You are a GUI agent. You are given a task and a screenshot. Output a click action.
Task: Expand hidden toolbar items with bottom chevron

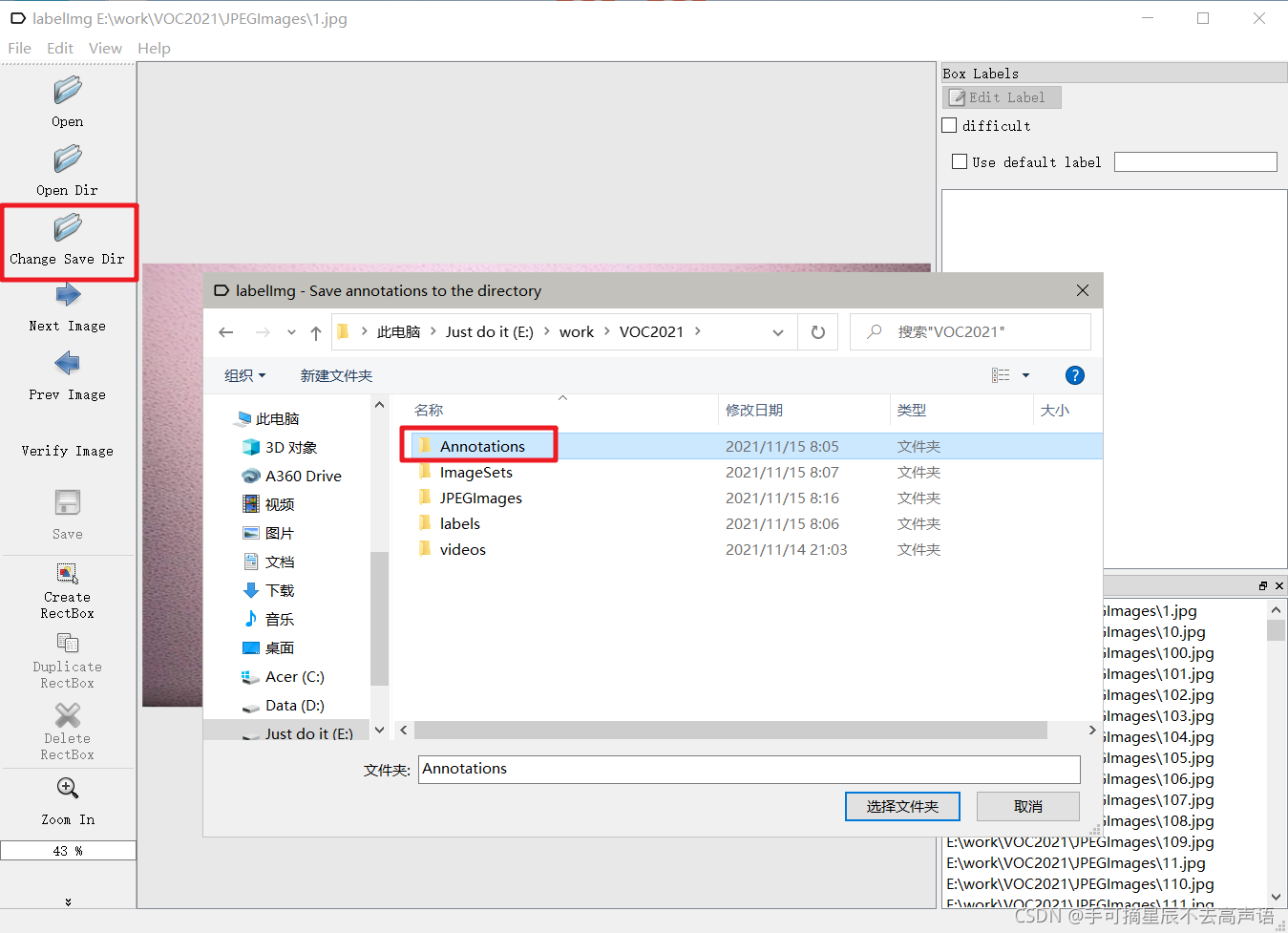pos(68,901)
